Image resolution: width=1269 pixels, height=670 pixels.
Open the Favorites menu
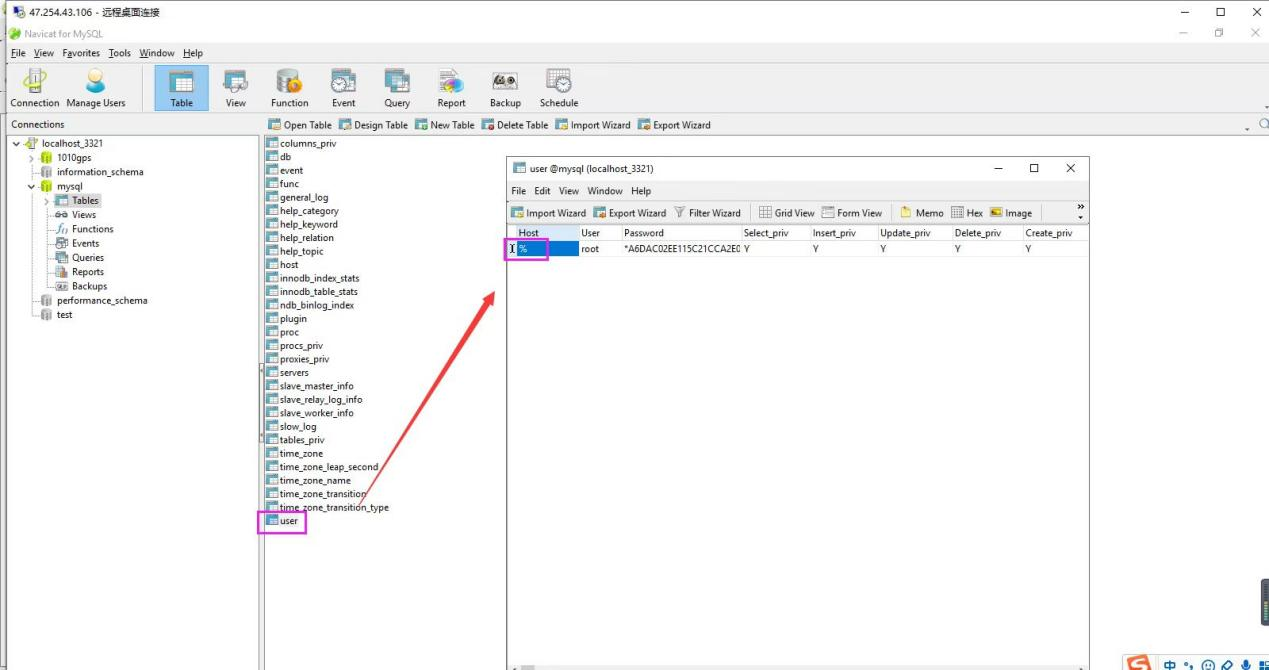(81, 53)
